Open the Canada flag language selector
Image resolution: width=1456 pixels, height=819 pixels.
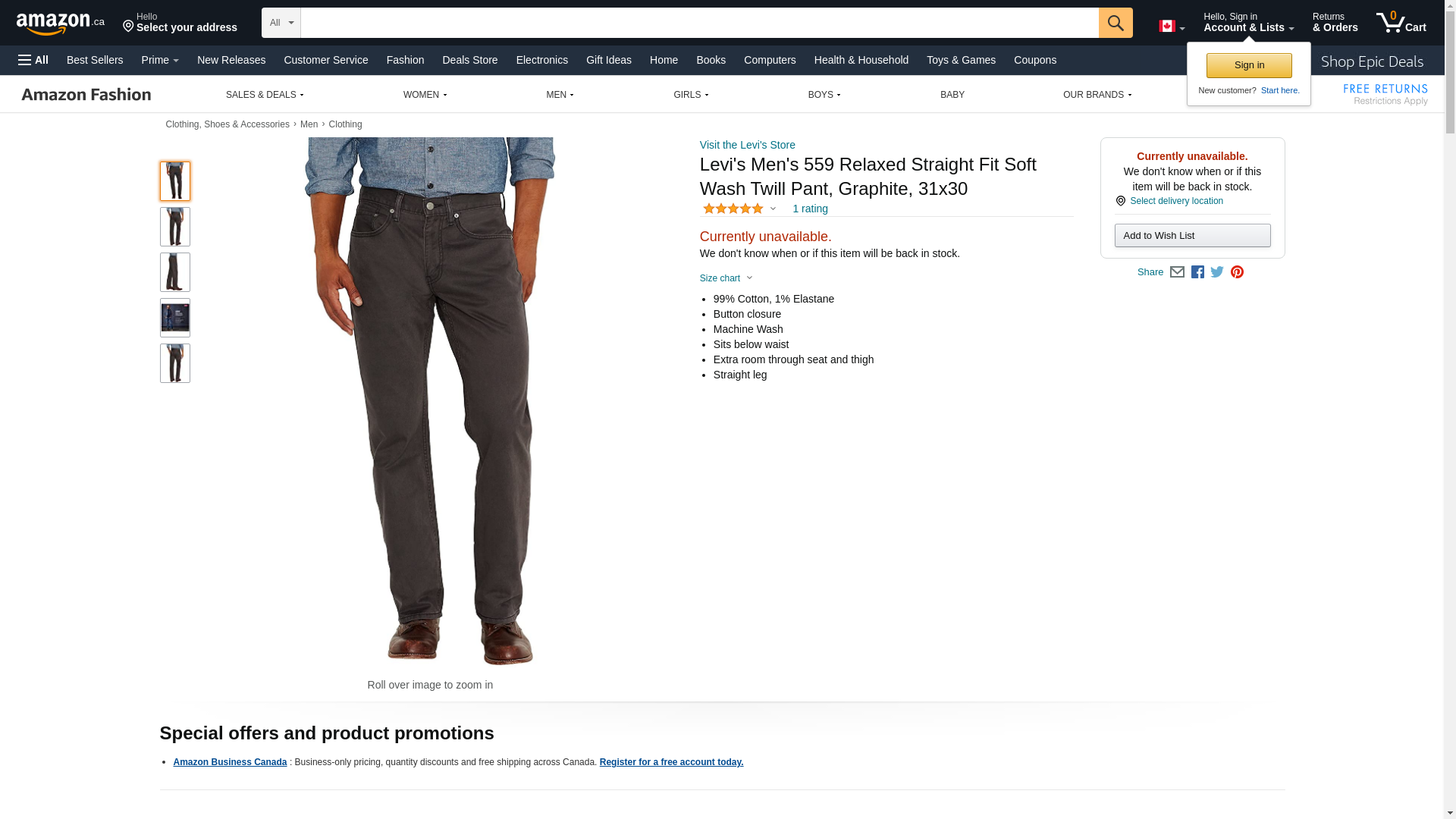[x=1171, y=27]
